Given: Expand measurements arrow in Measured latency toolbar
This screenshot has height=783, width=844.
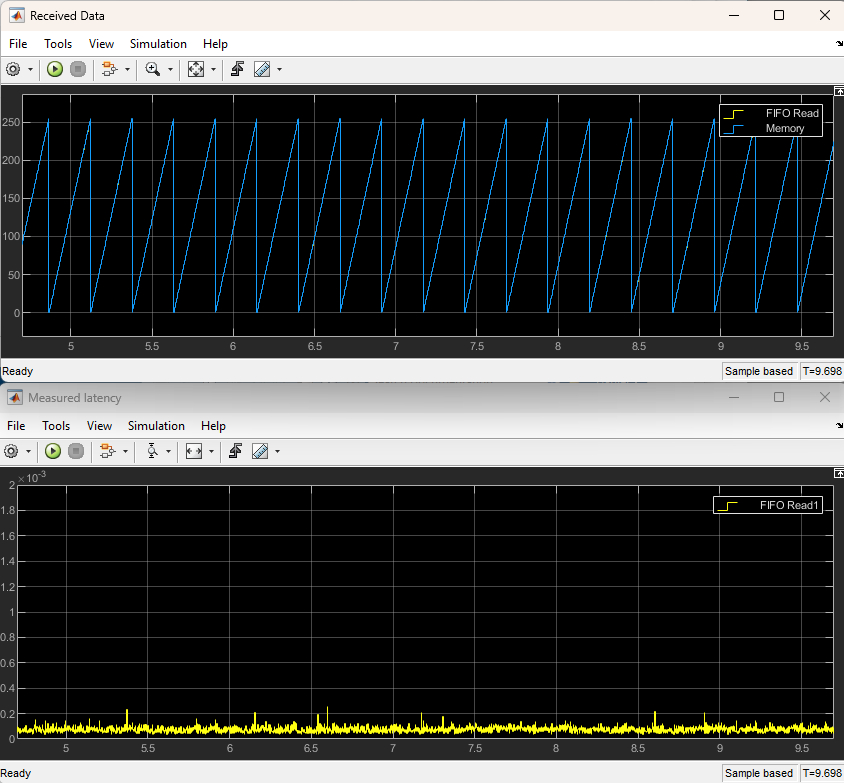Looking at the screenshot, I should pos(277,452).
